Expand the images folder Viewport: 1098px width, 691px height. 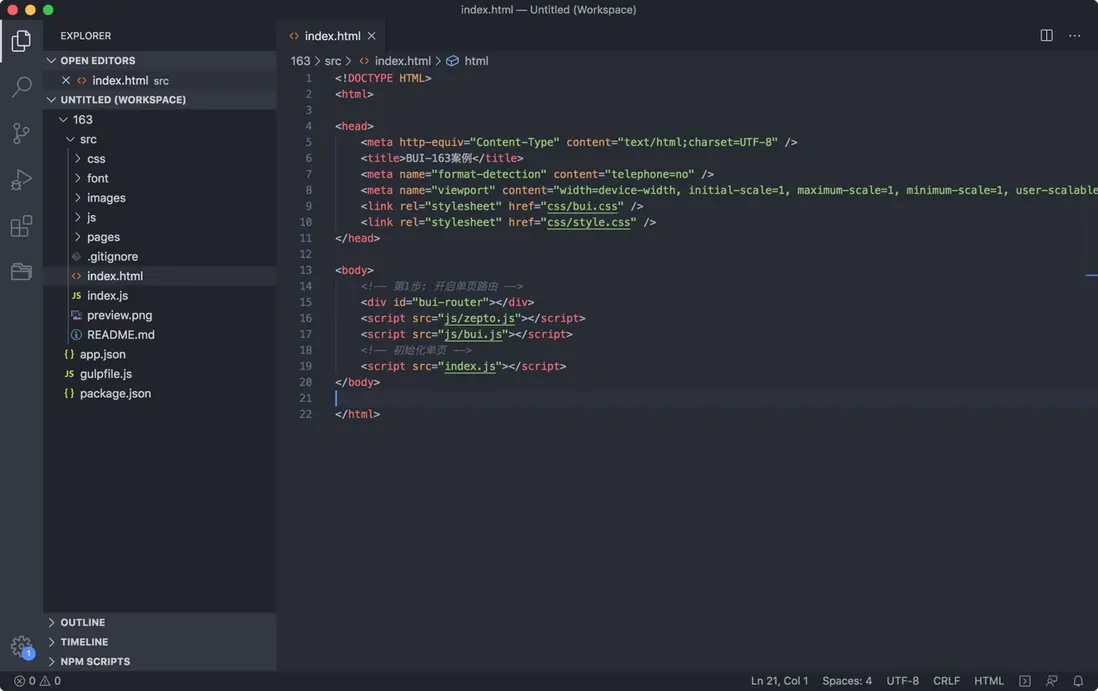[x=104, y=197]
